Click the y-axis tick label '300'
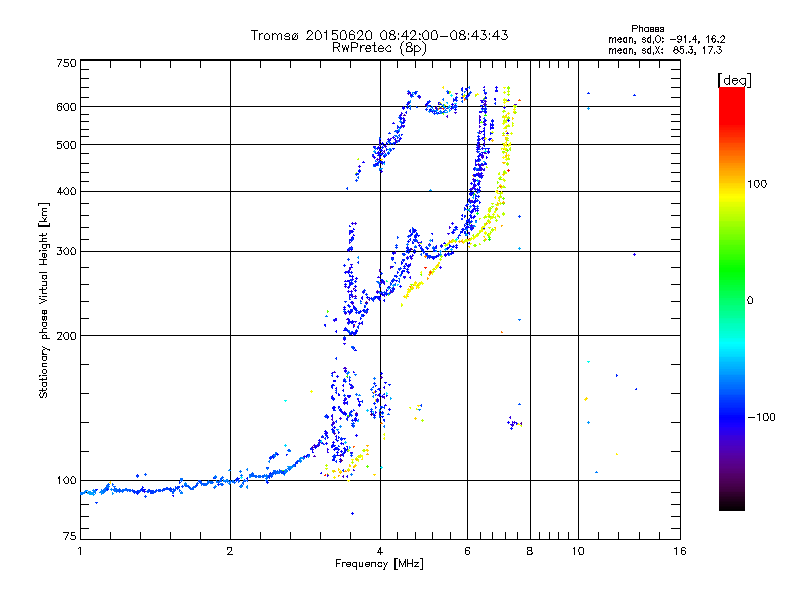 coord(66,251)
